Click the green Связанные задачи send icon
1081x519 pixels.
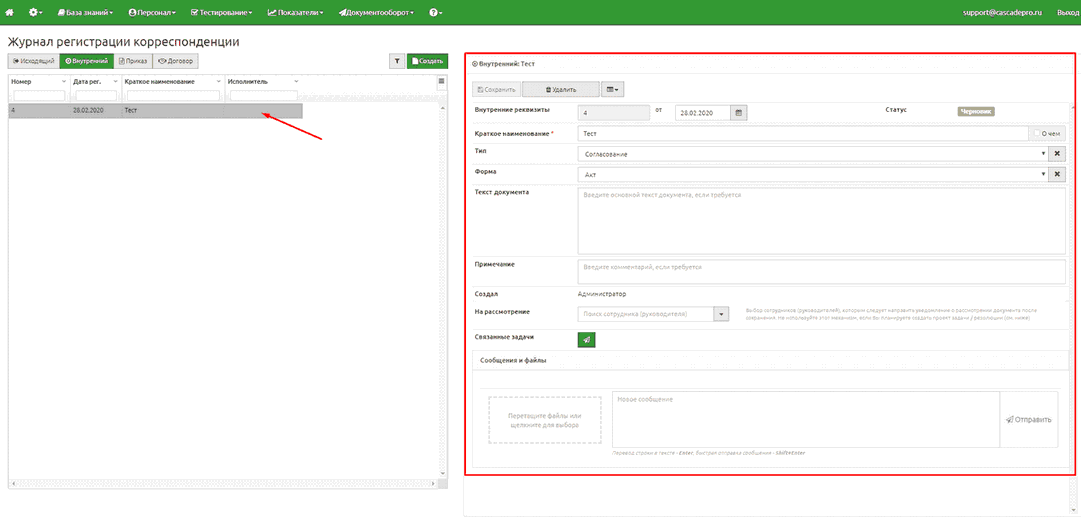pos(586,339)
